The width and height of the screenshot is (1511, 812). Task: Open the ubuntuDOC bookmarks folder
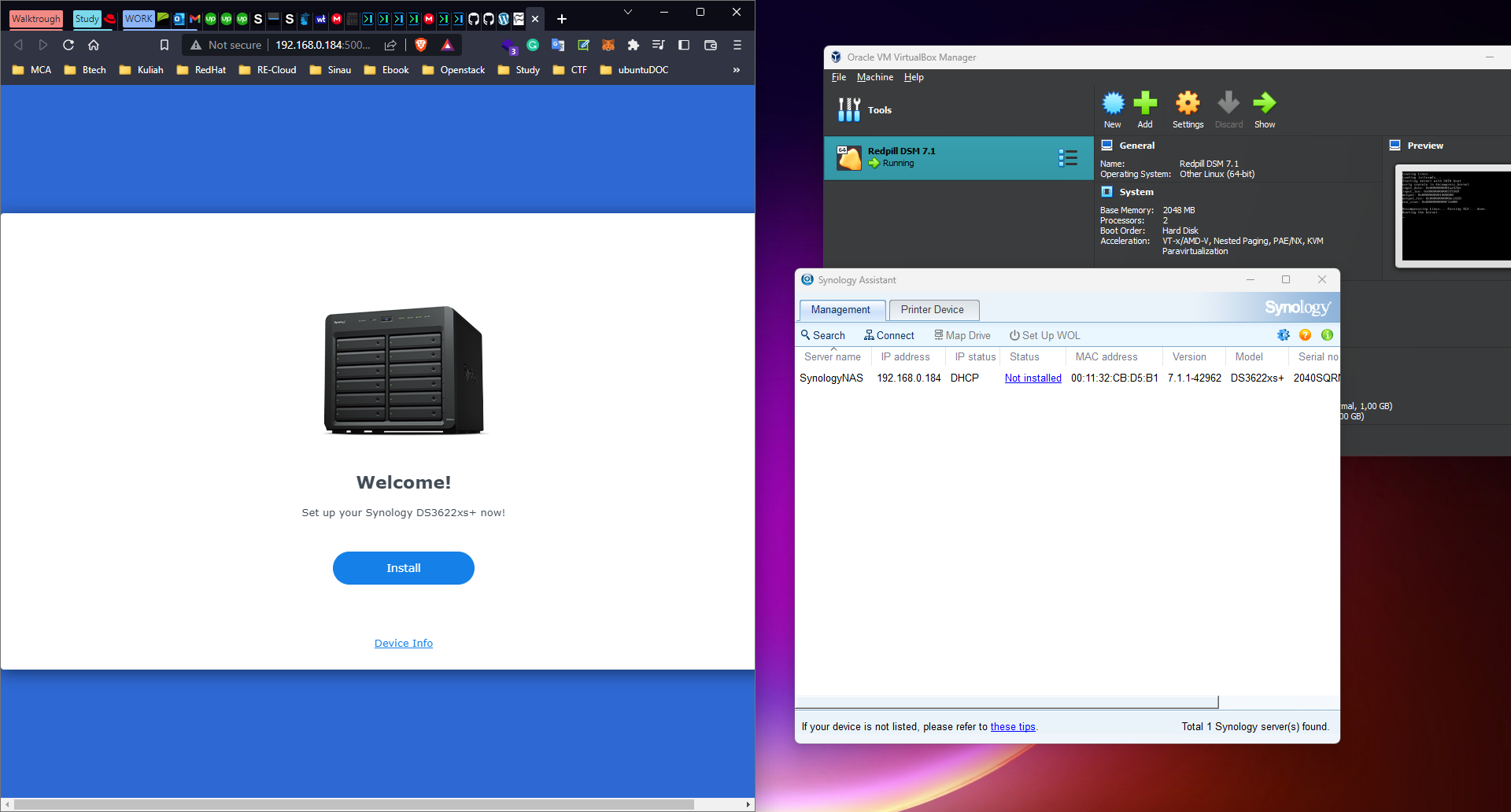coord(634,70)
